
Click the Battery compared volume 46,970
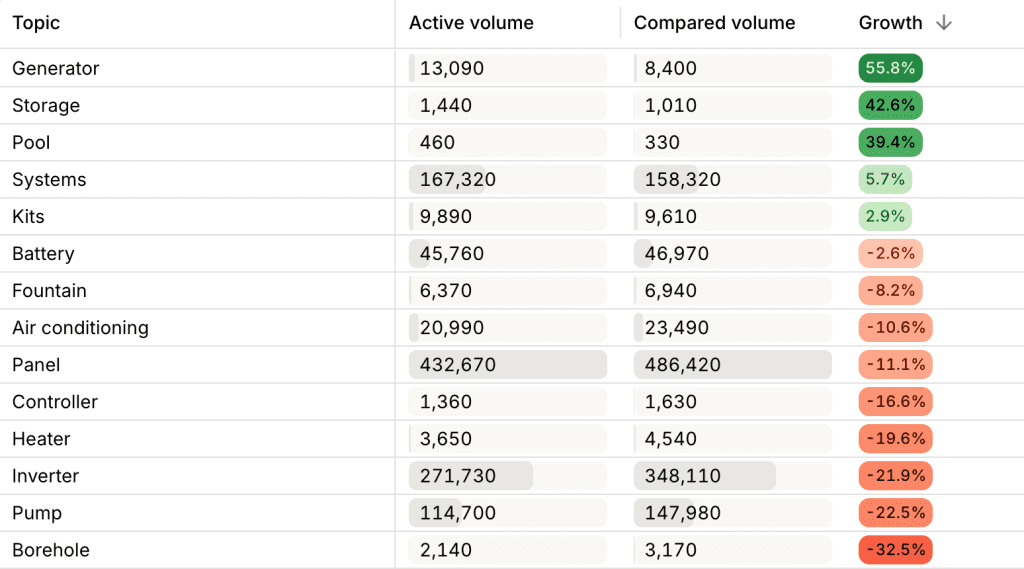point(677,253)
